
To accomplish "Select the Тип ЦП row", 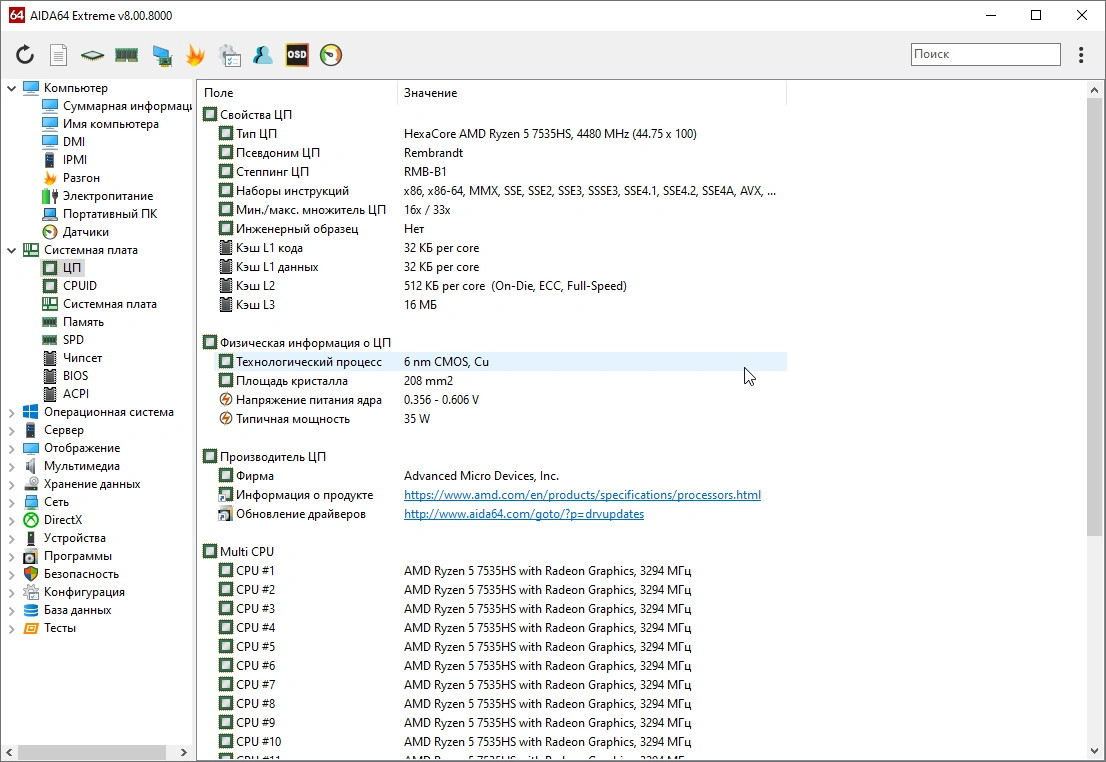I will coord(501,134).
